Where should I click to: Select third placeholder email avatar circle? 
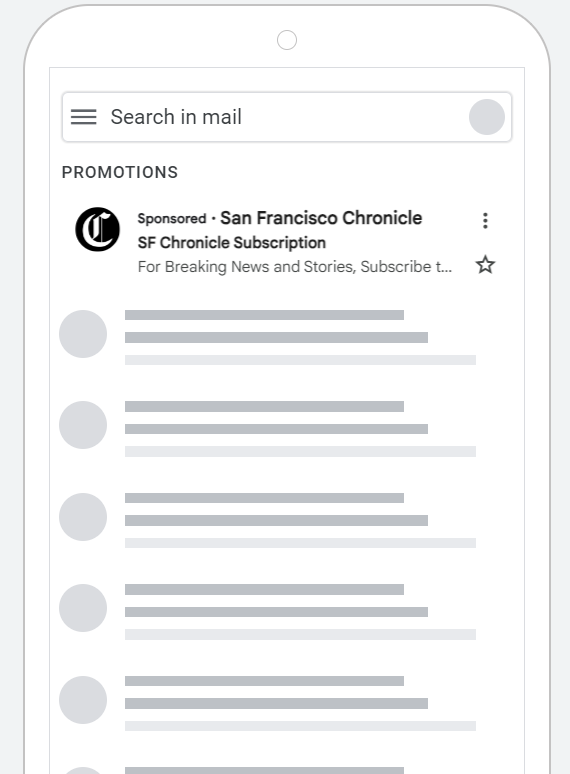pyautogui.click(x=83, y=517)
